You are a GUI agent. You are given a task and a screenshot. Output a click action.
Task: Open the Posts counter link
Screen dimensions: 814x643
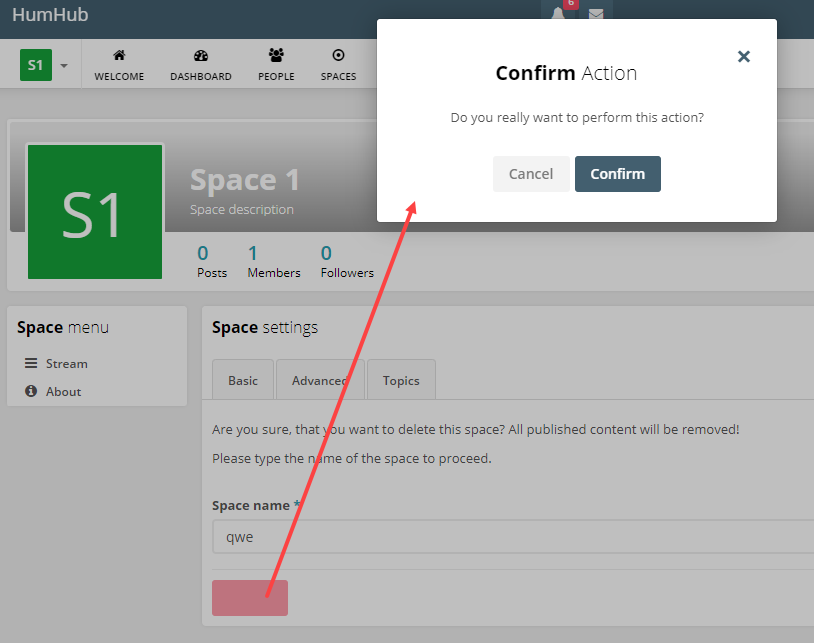click(x=212, y=262)
